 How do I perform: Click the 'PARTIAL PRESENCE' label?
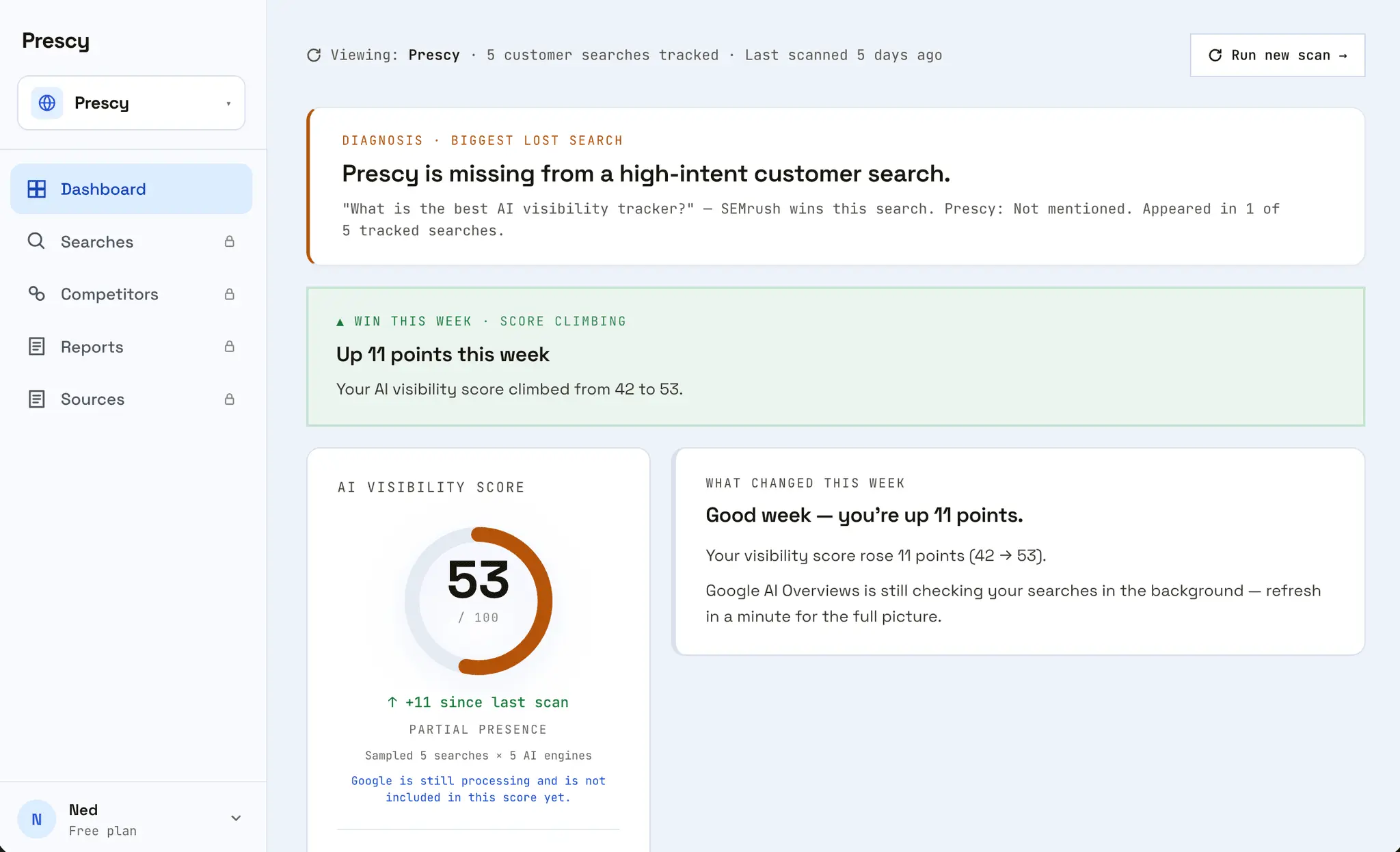click(x=479, y=730)
